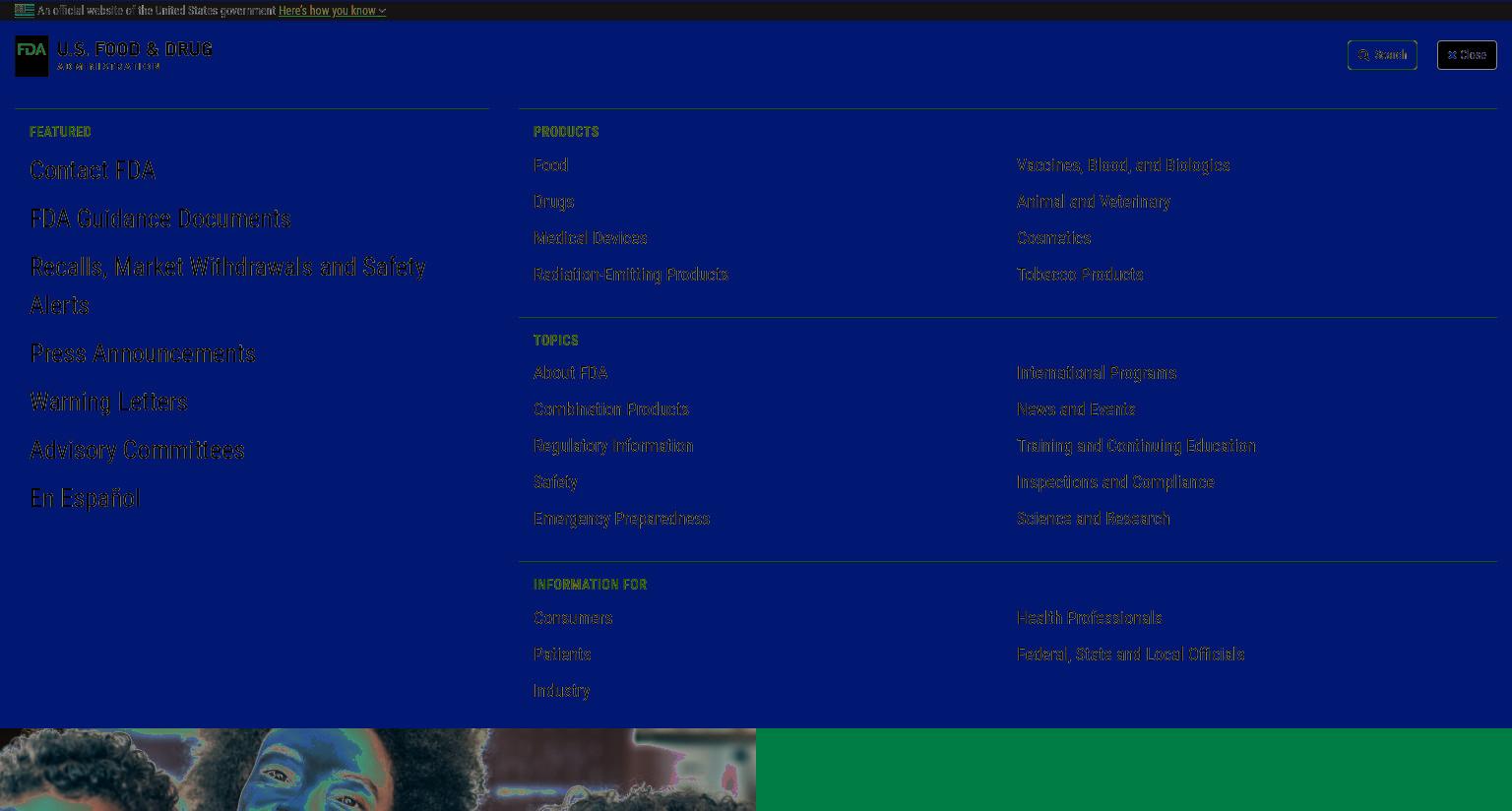Open the Search button
This screenshot has height=811, width=1512.
[x=1382, y=55]
